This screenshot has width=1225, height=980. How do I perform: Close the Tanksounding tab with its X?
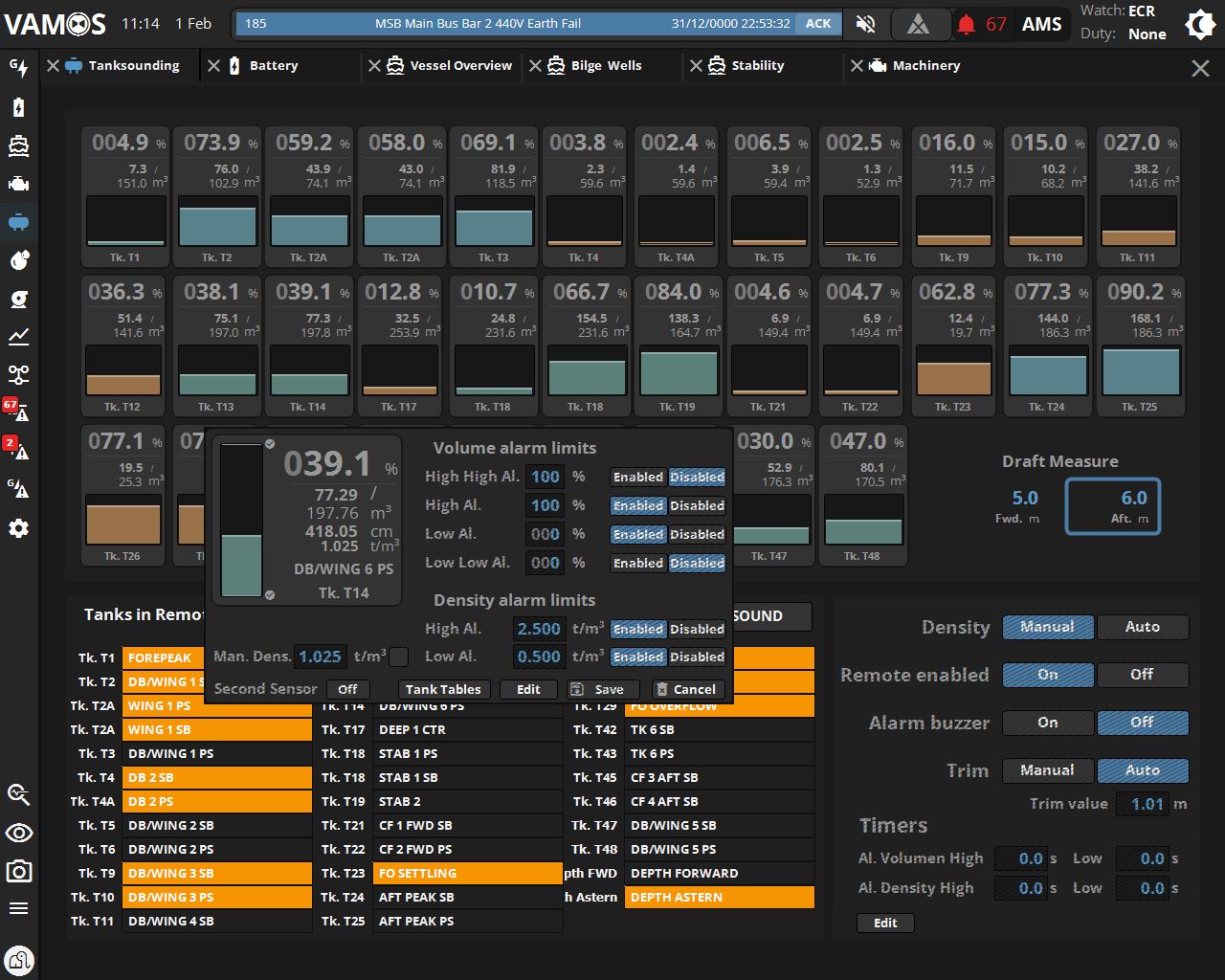click(54, 65)
